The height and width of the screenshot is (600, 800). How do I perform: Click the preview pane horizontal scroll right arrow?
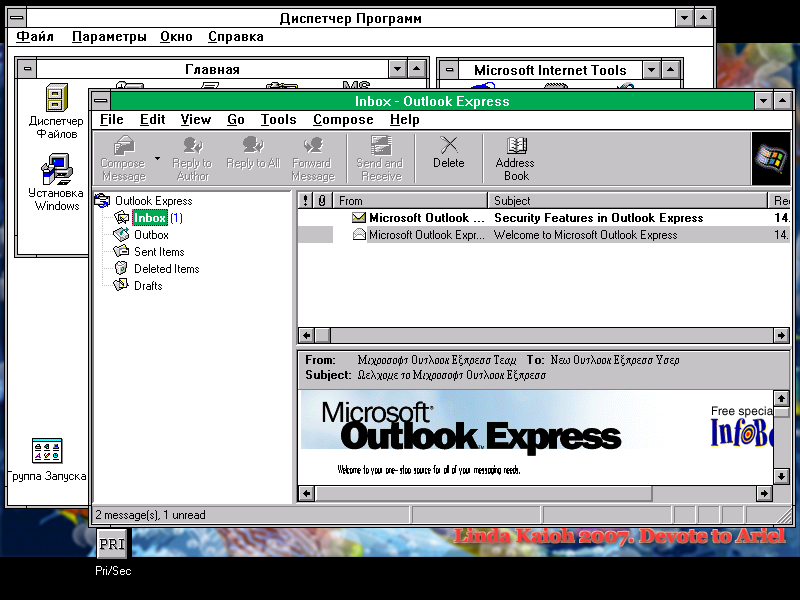(x=764, y=493)
